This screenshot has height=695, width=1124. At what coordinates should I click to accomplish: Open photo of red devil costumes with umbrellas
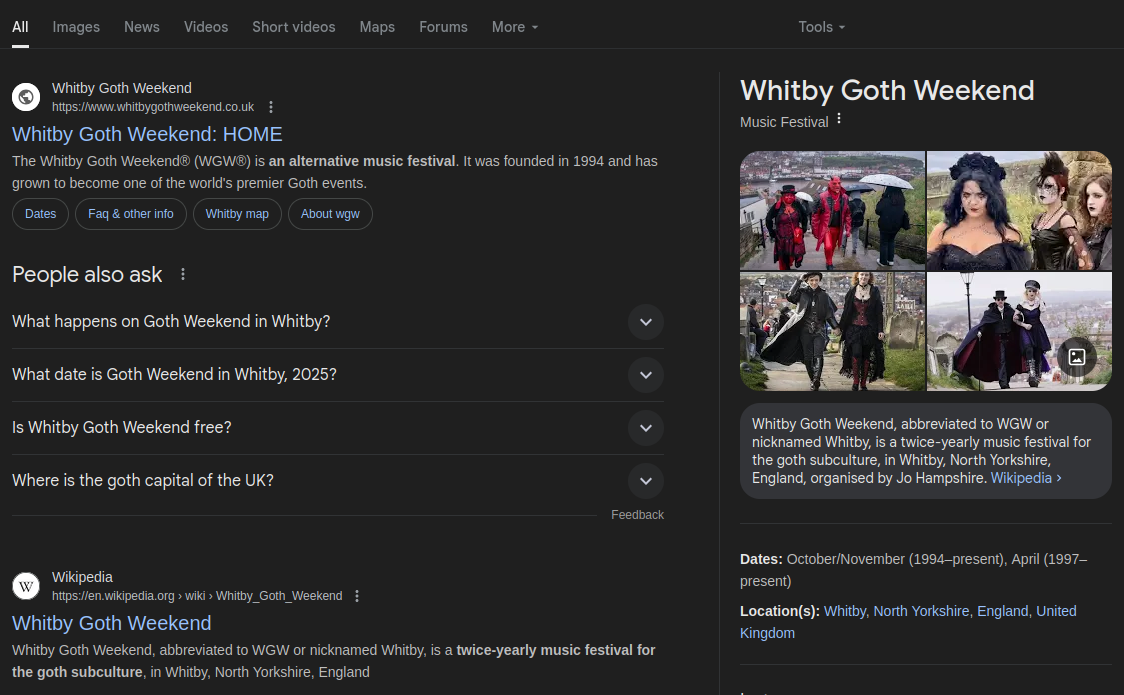832,210
